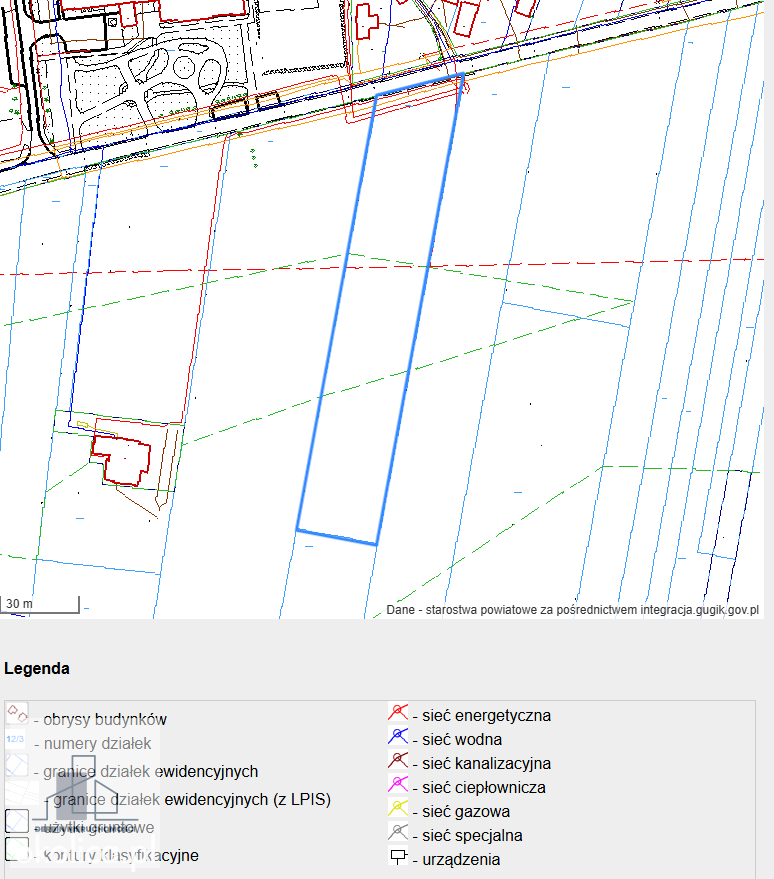Click the sieć energetyczna legend icon
The height and width of the screenshot is (879, 774).
coord(398,713)
